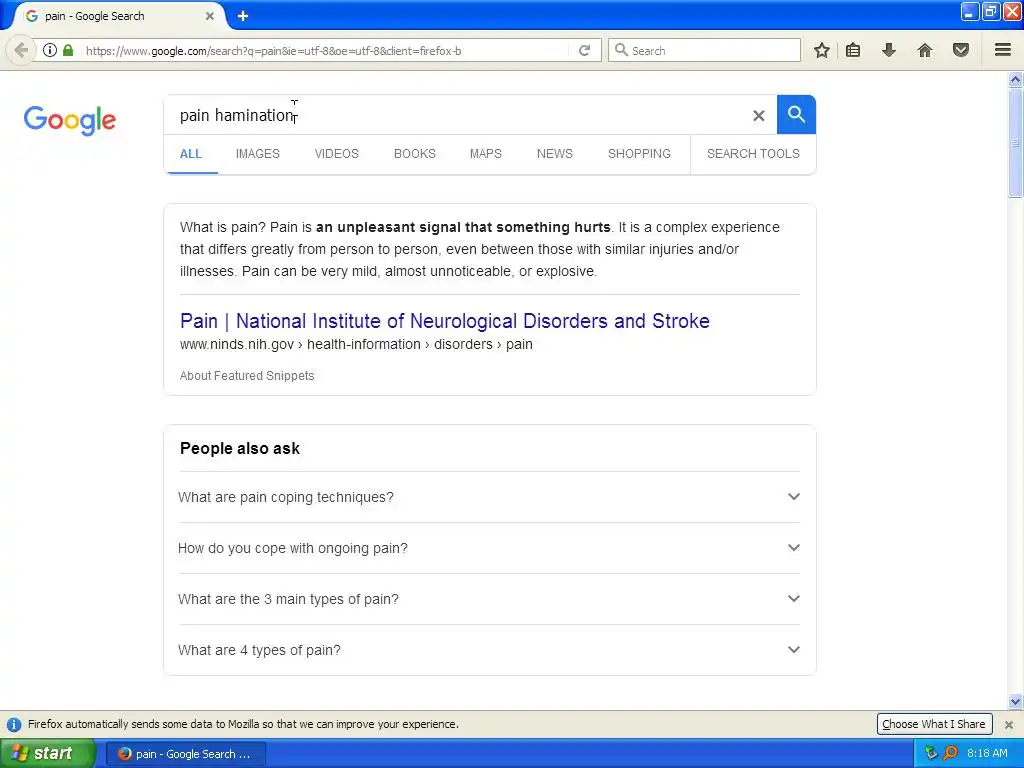Click the 'People also ask' heading
The image size is (1024, 768).
point(240,449)
